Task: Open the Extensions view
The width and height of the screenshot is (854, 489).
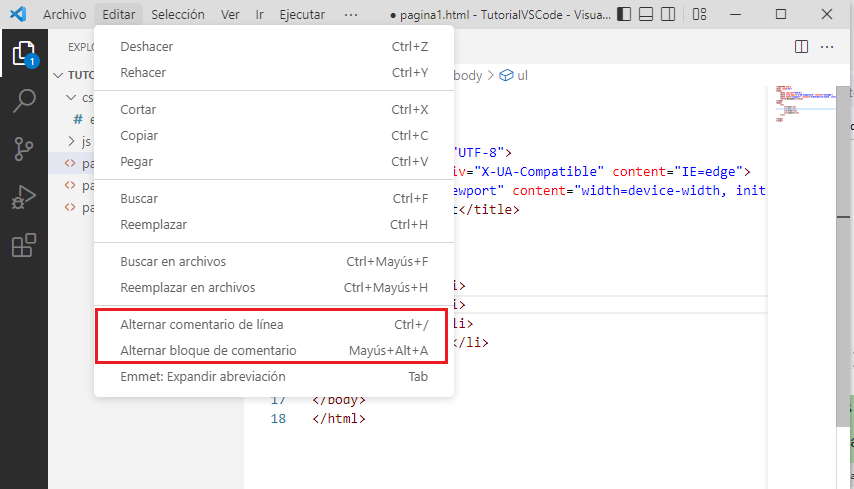Action: click(x=24, y=246)
